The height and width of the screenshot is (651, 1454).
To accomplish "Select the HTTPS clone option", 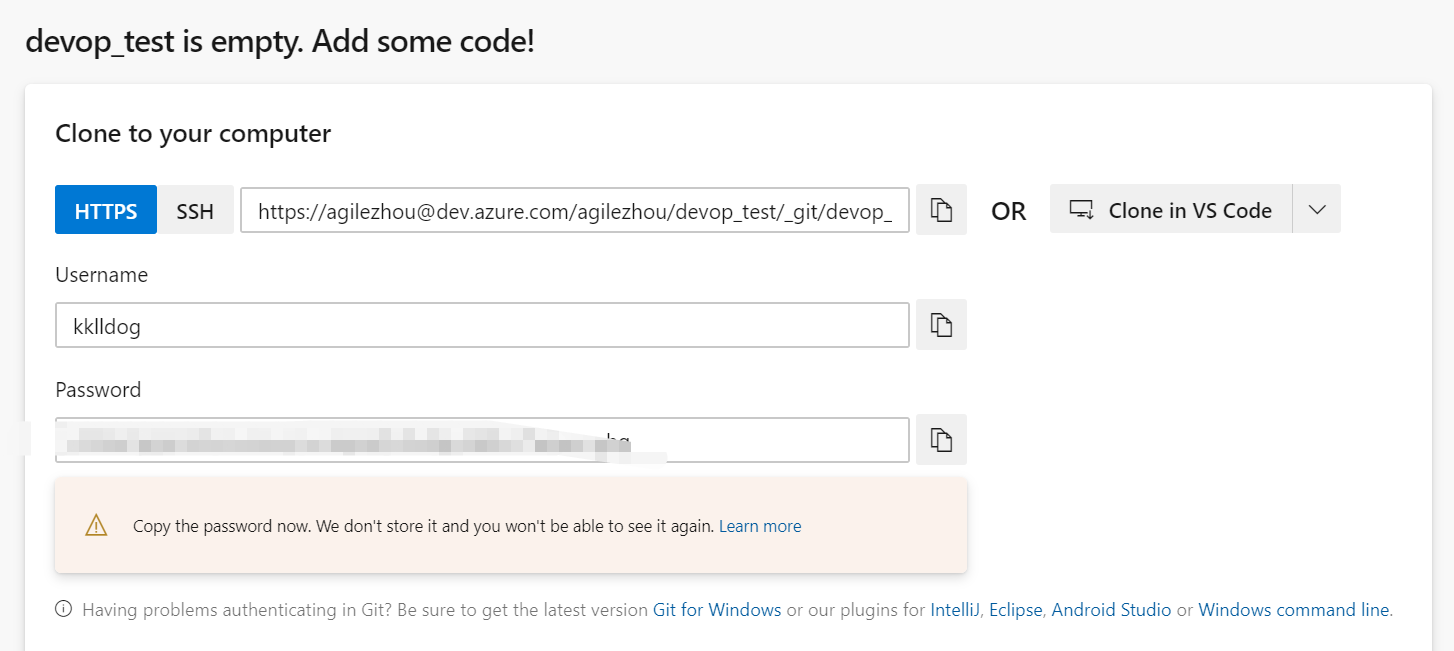I will click(x=106, y=210).
